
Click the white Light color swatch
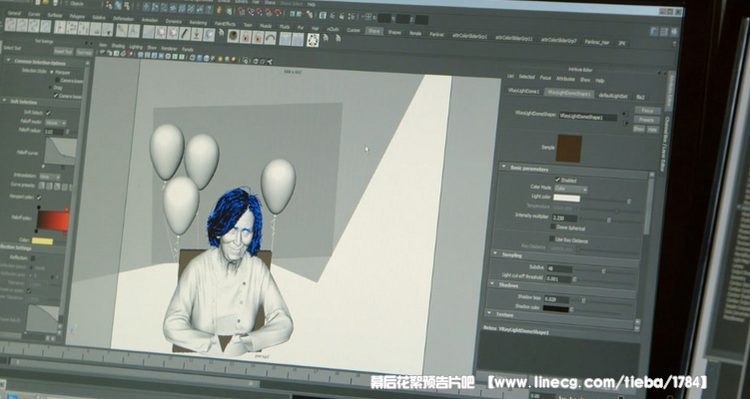pos(567,198)
